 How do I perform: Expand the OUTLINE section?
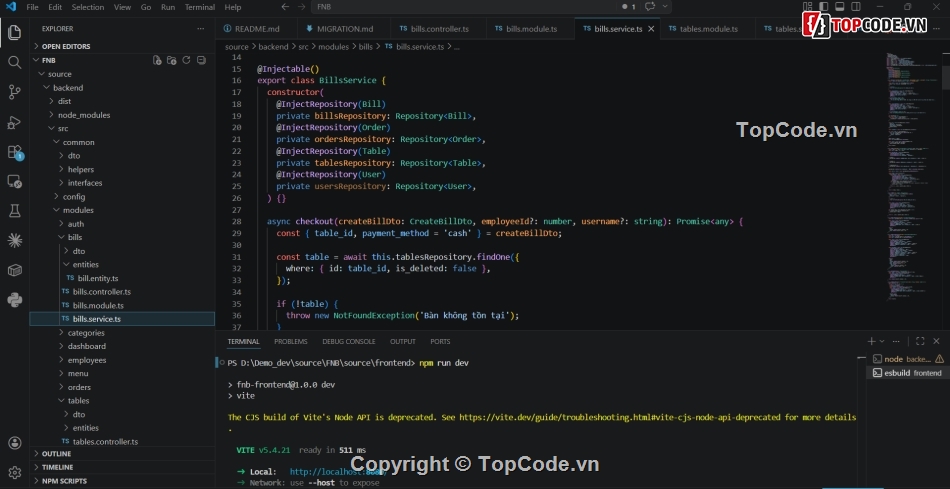point(57,453)
